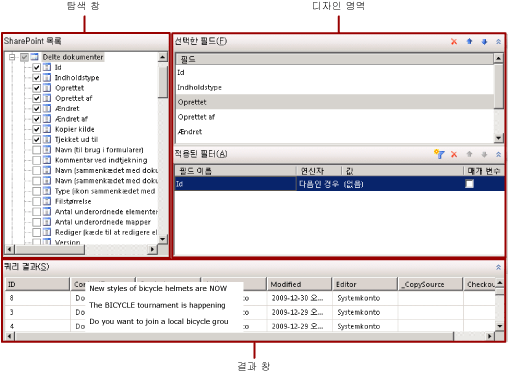Check the Antal underordnede mapper checkbox
509x373 pixels.
(x=36, y=223)
